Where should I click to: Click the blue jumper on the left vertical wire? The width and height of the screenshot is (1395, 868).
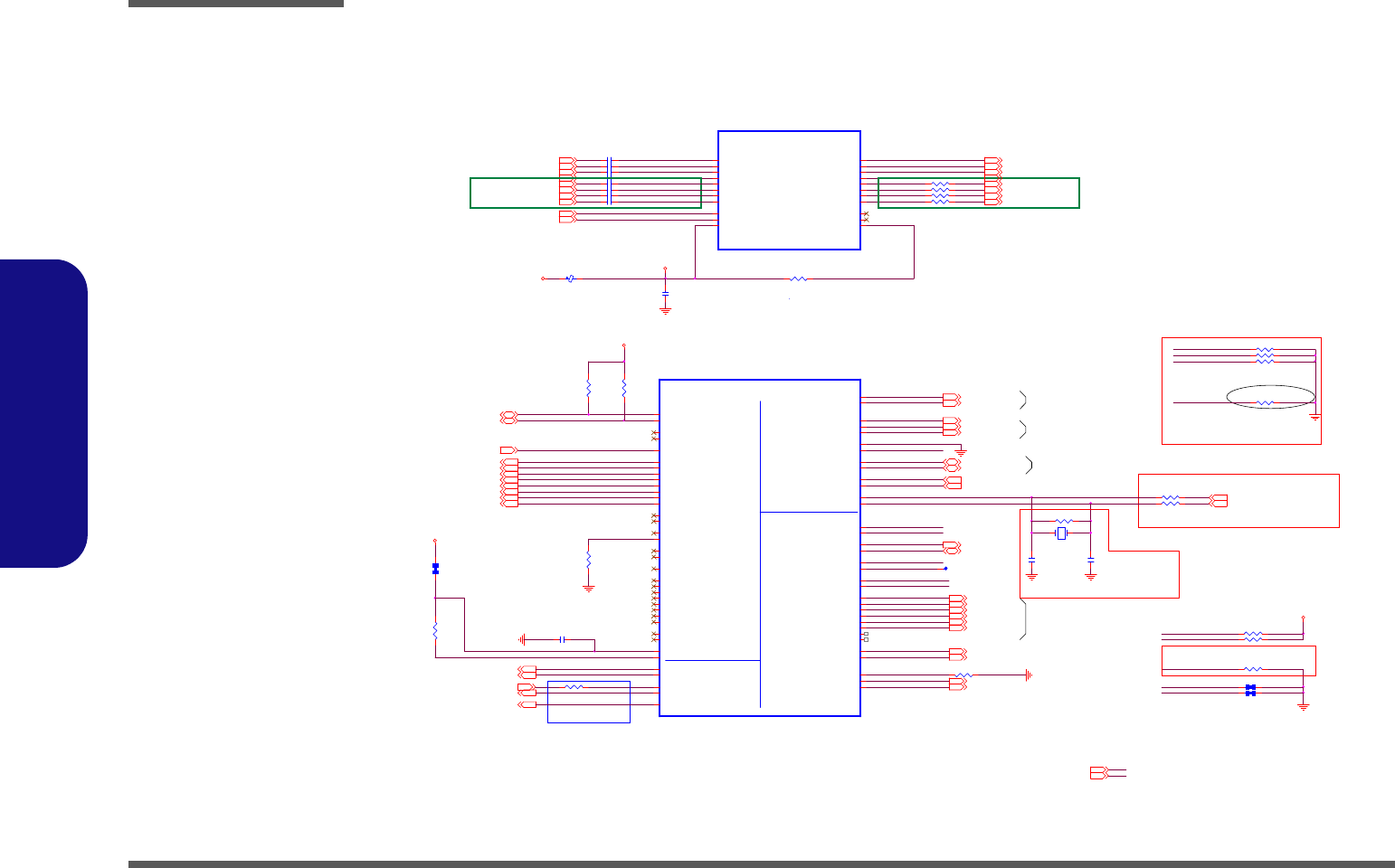click(x=435, y=568)
